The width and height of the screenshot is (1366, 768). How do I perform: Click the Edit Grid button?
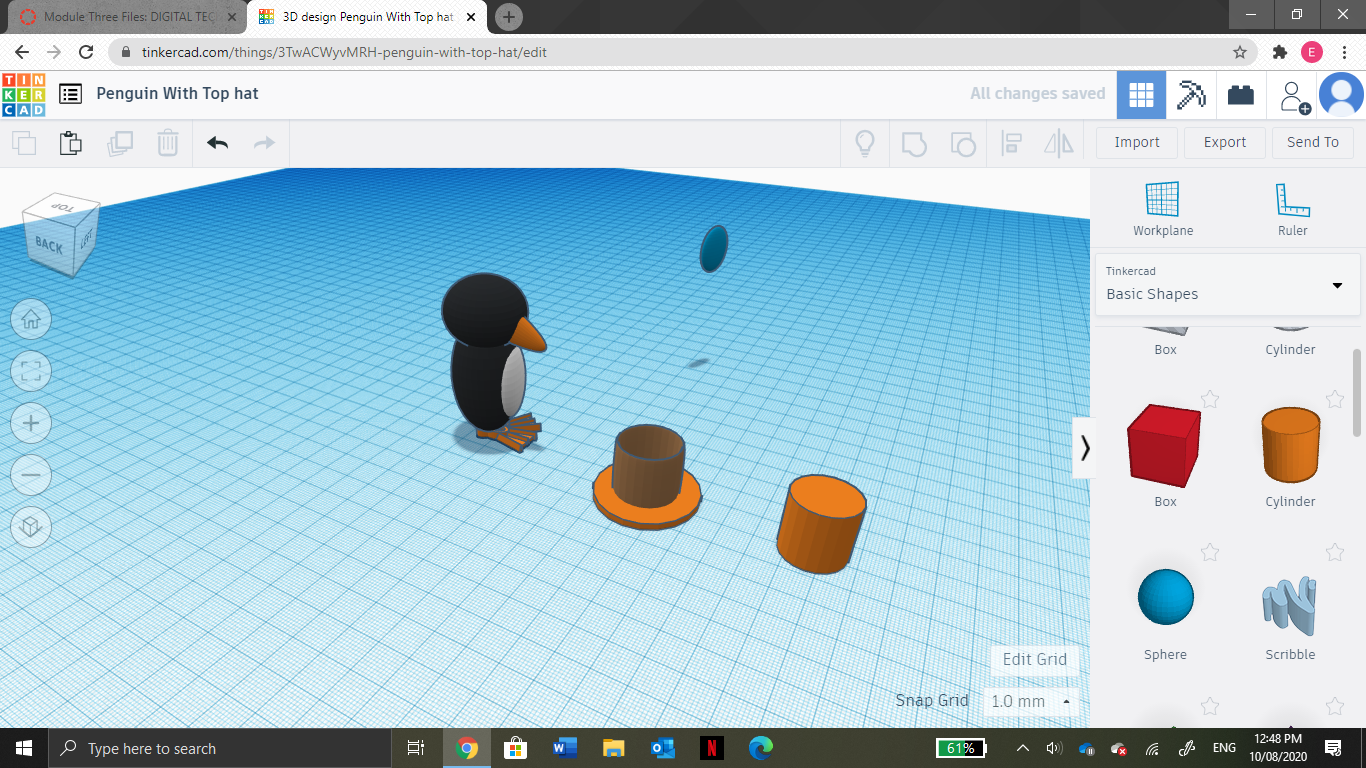(1035, 659)
